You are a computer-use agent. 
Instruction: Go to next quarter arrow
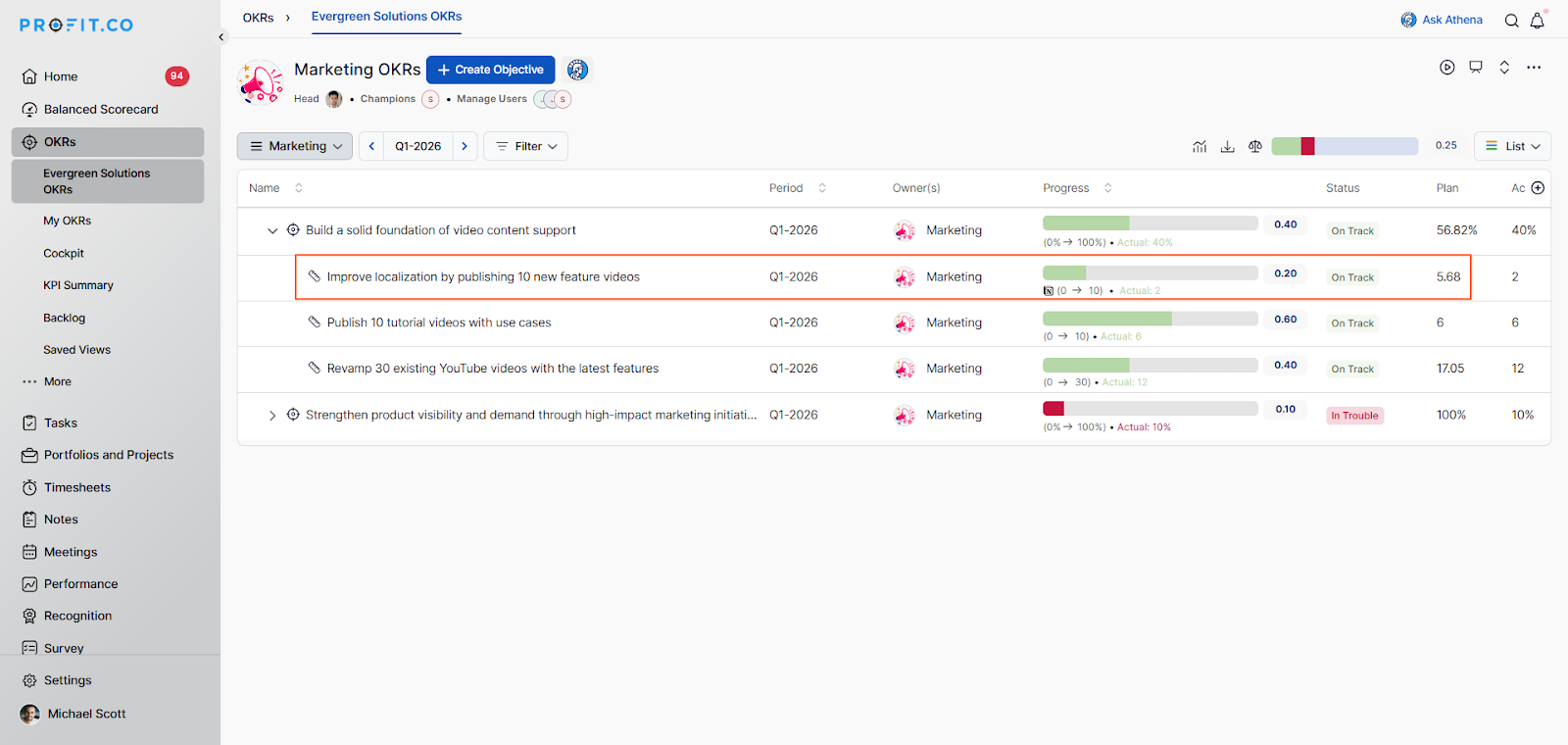point(465,146)
